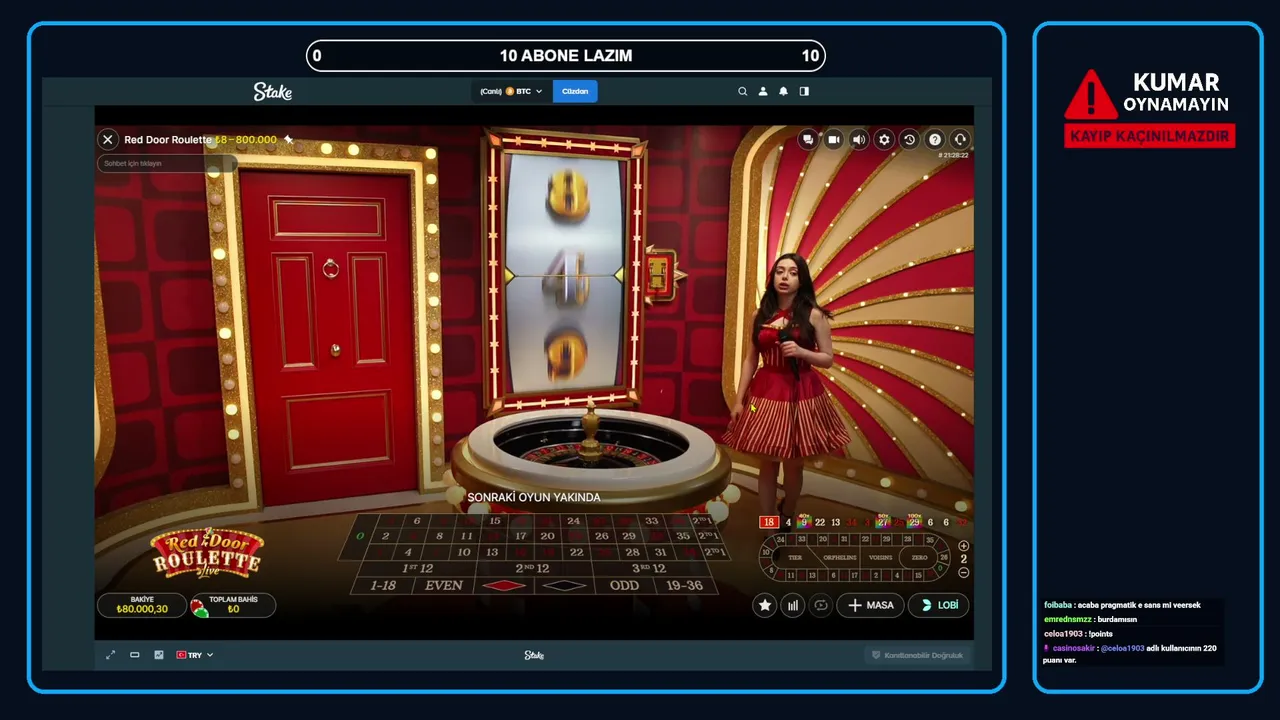Mute the game sound
Screen dimensions: 1280x720
pos(858,140)
